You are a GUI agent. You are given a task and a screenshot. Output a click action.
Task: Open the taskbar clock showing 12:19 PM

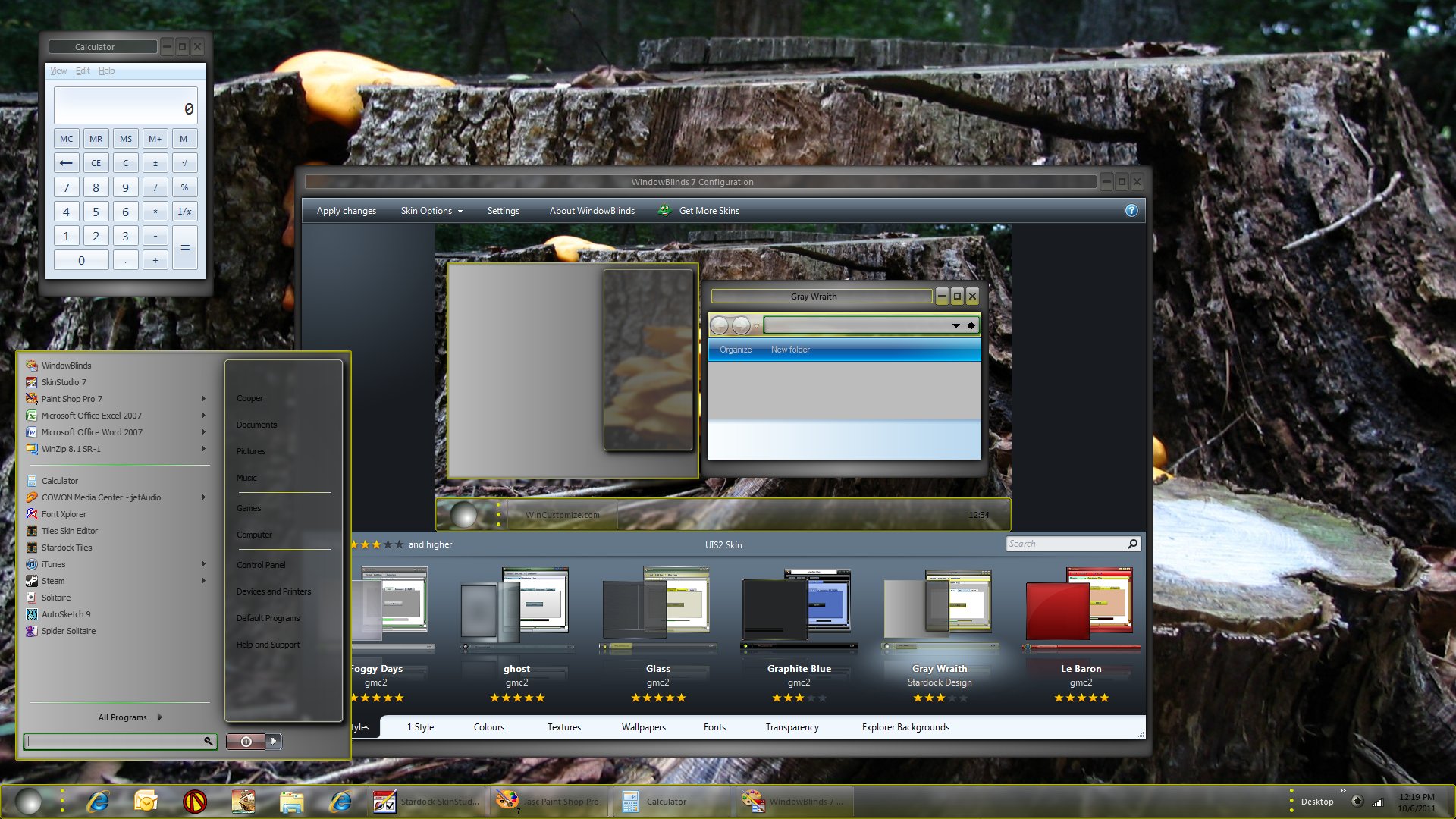pos(1417,802)
